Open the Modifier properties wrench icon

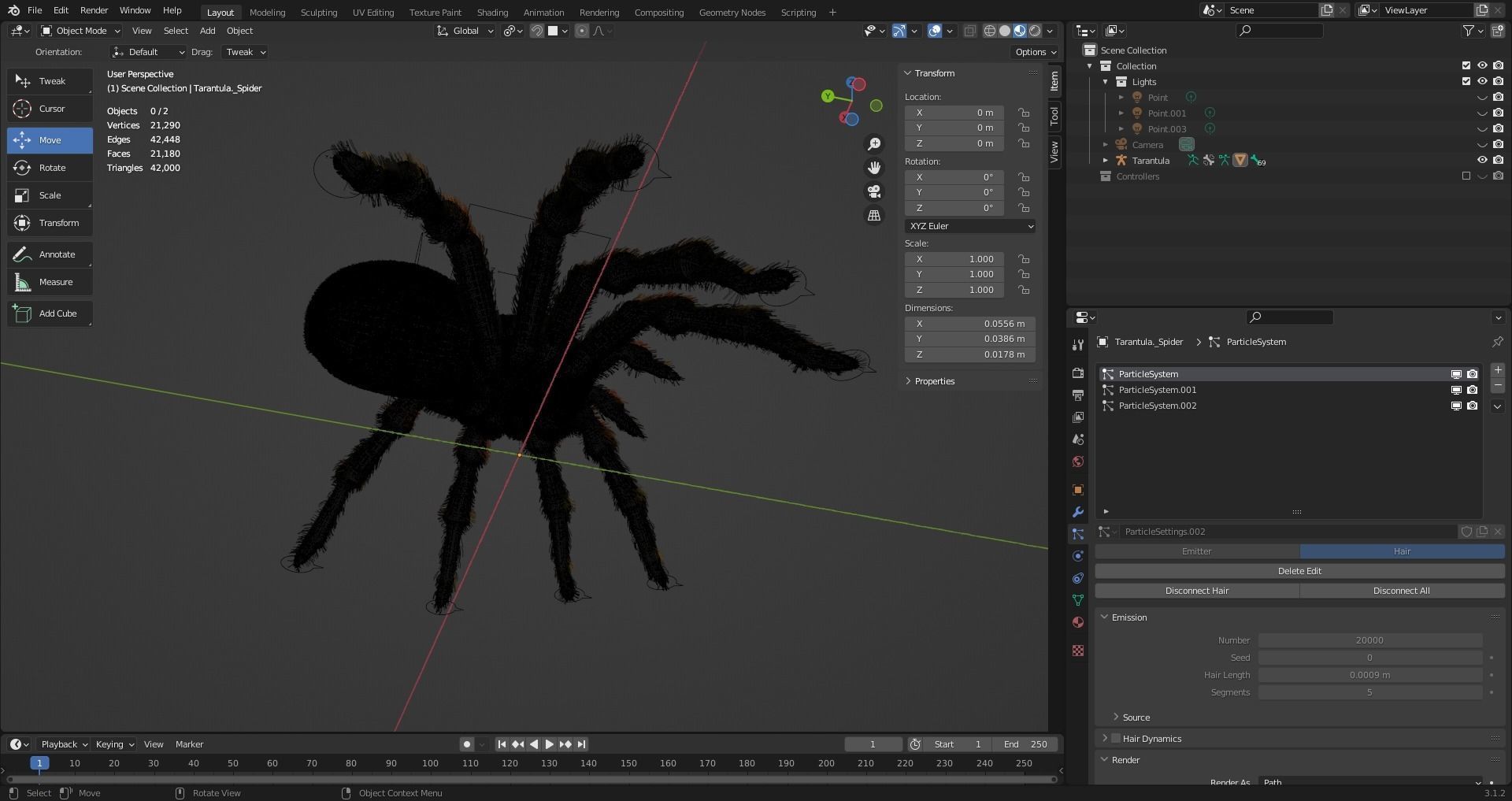(x=1078, y=512)
